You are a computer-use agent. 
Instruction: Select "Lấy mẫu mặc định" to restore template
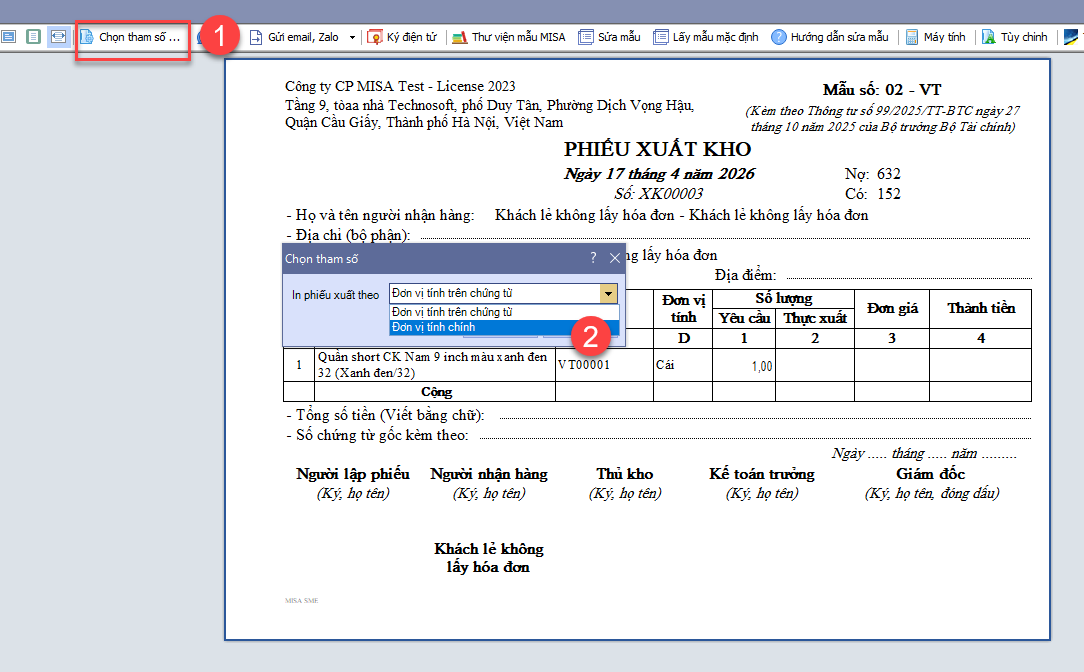(x=706, y=37)
